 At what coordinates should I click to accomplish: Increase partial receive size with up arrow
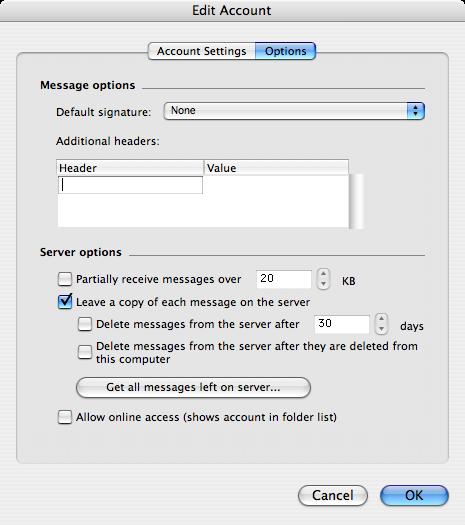point(323,274)
